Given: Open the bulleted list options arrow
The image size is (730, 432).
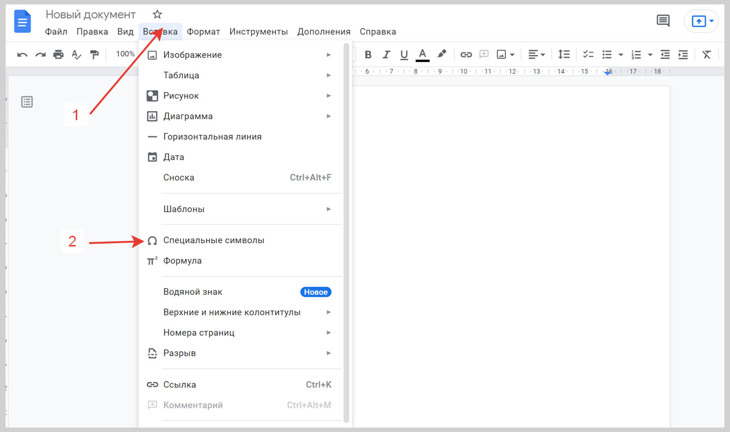Looking at the screenshot, I should 621,55.
